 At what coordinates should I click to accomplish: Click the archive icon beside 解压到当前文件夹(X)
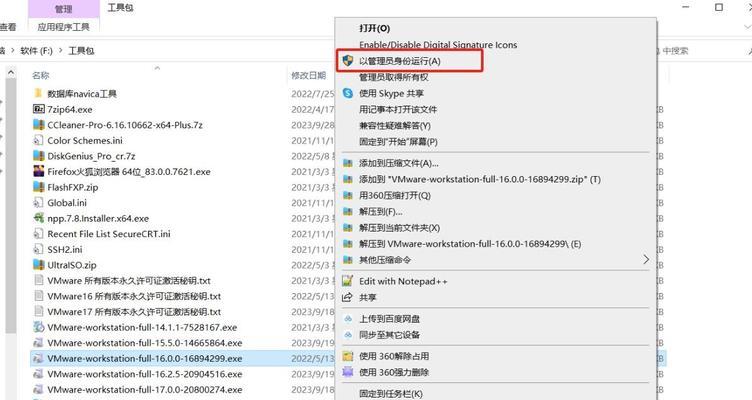coord(348,228)
